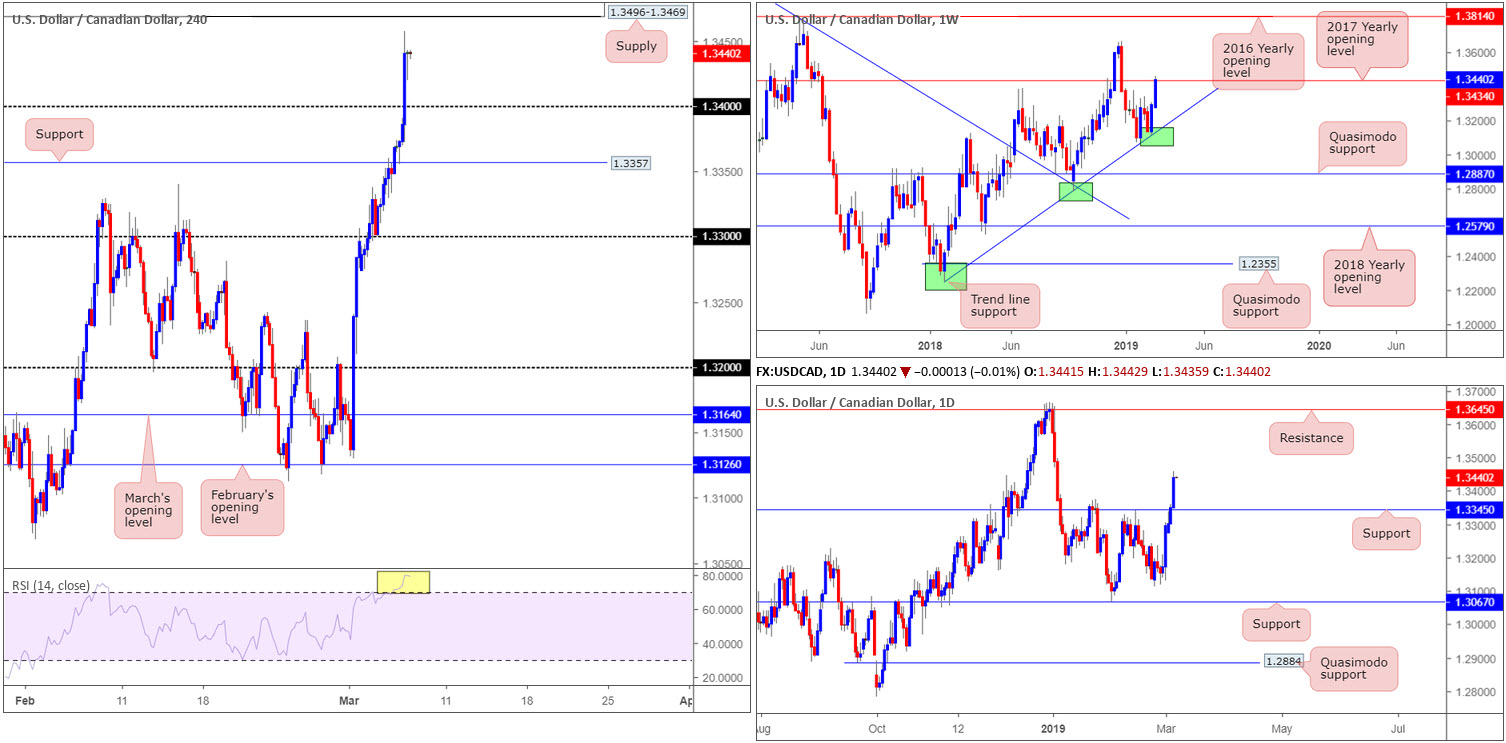Click the Supply callout on the 240 chart
The width and height of the screenshot is (1506, 743).
pyautogui.click(x=637, y=46)
